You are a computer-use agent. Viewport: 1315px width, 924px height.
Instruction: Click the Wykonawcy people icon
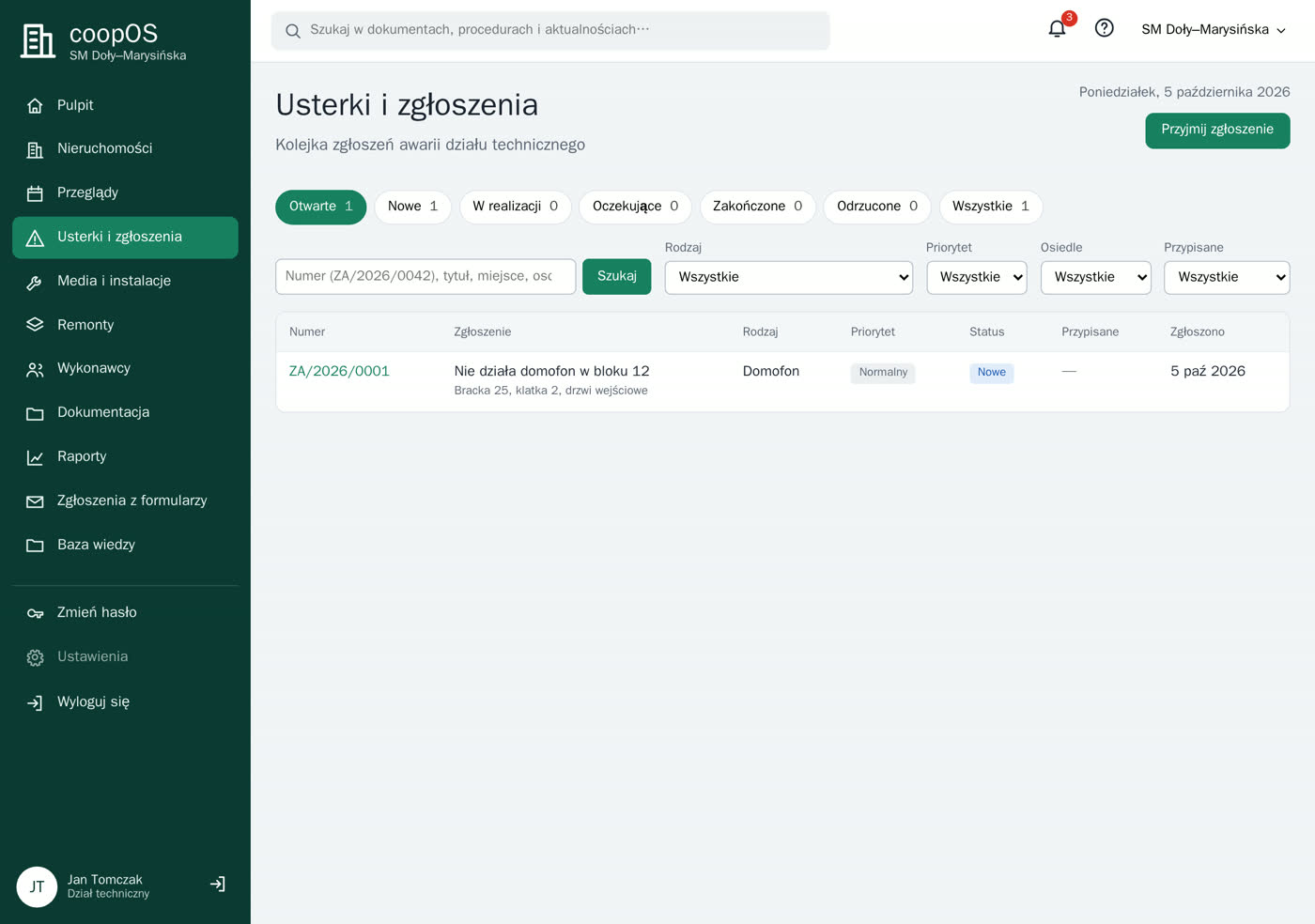click(35, 369)
